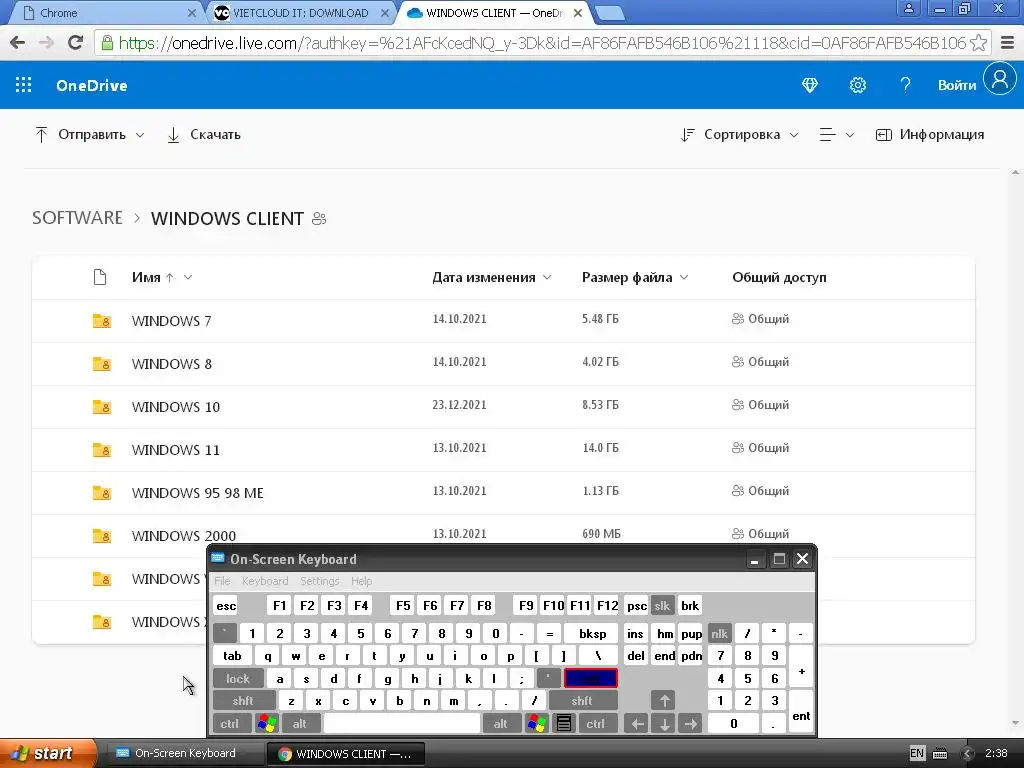This screenshot has height=768, width=1024.
Task: Toggle the lock (caps lock) key
Action: point(238,679)
